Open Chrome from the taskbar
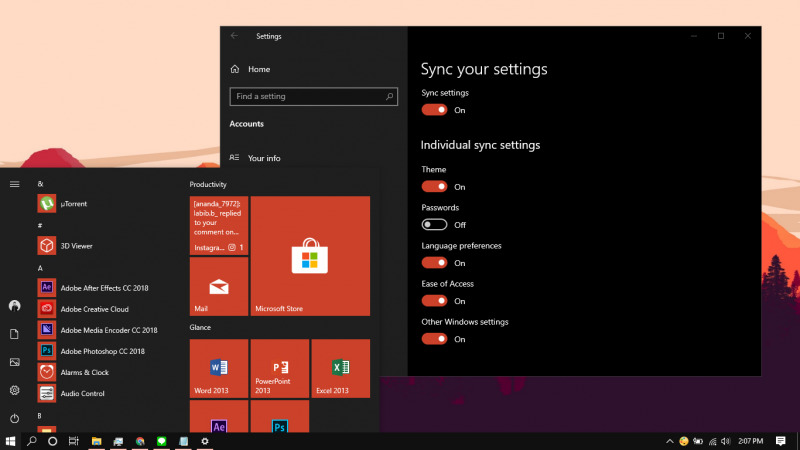The width and height of the screenshot is (800, 450). click(140, 441)
